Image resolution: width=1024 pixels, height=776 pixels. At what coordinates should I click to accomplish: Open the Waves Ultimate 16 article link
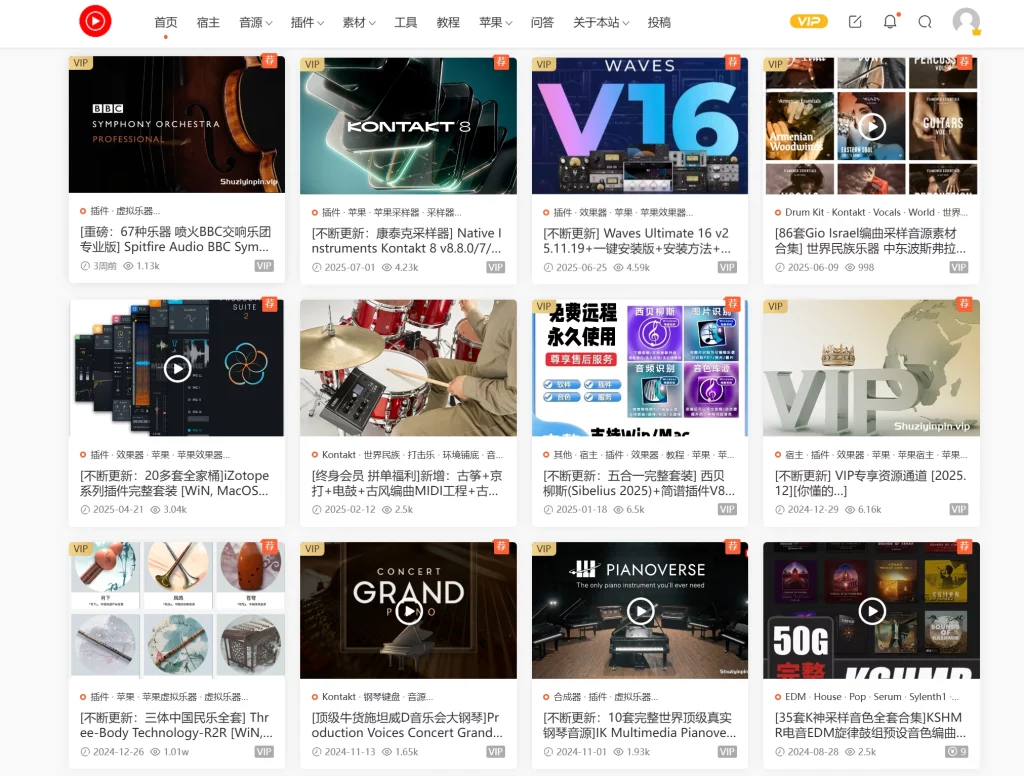tap(637, 243)
